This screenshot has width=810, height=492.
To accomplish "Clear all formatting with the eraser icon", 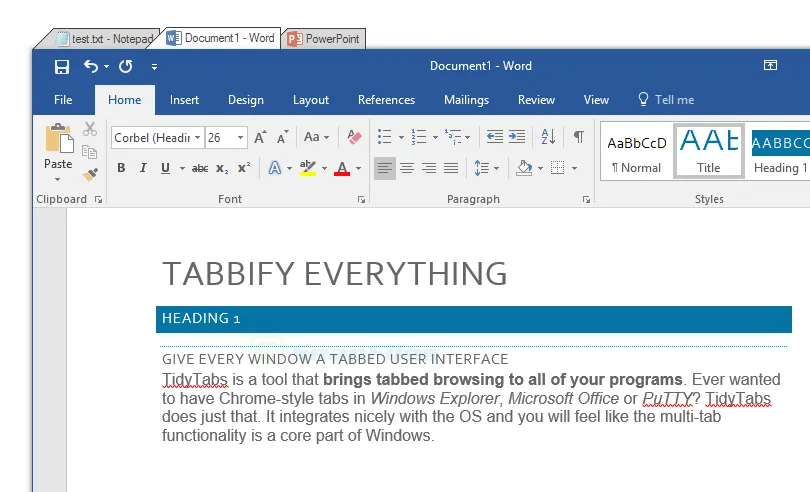I will pos(354,137).
